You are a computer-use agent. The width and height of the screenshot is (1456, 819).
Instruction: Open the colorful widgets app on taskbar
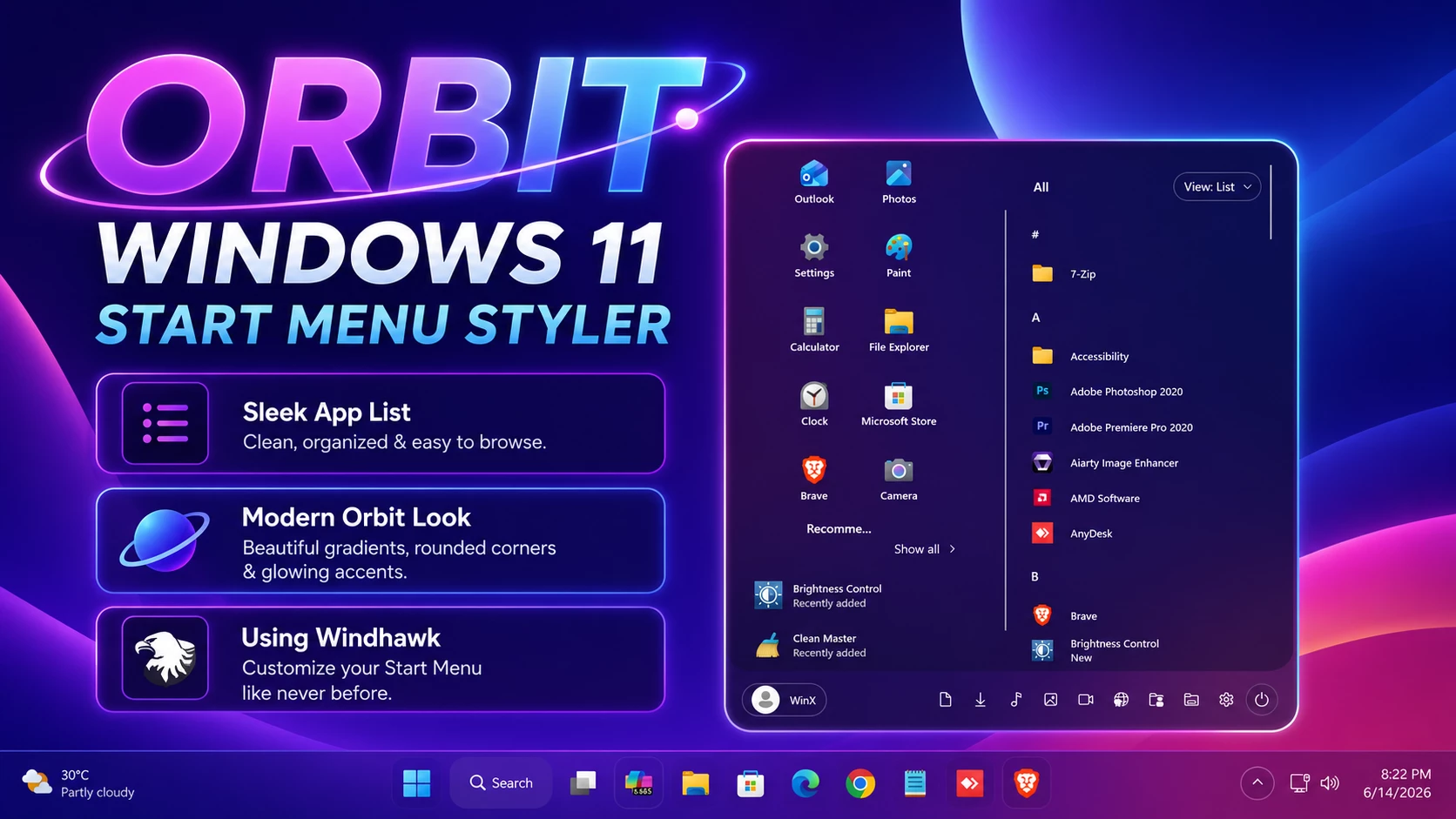(x=638, y=783)
